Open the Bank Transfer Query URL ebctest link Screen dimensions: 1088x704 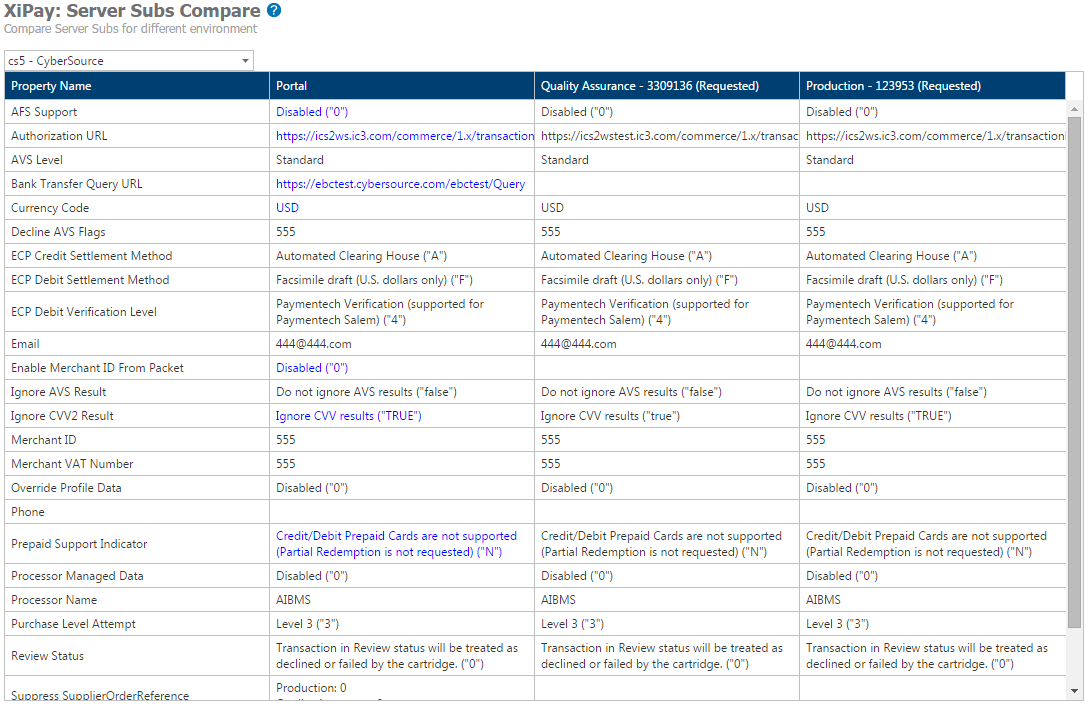pyautogui.click(x=400, y=184)
